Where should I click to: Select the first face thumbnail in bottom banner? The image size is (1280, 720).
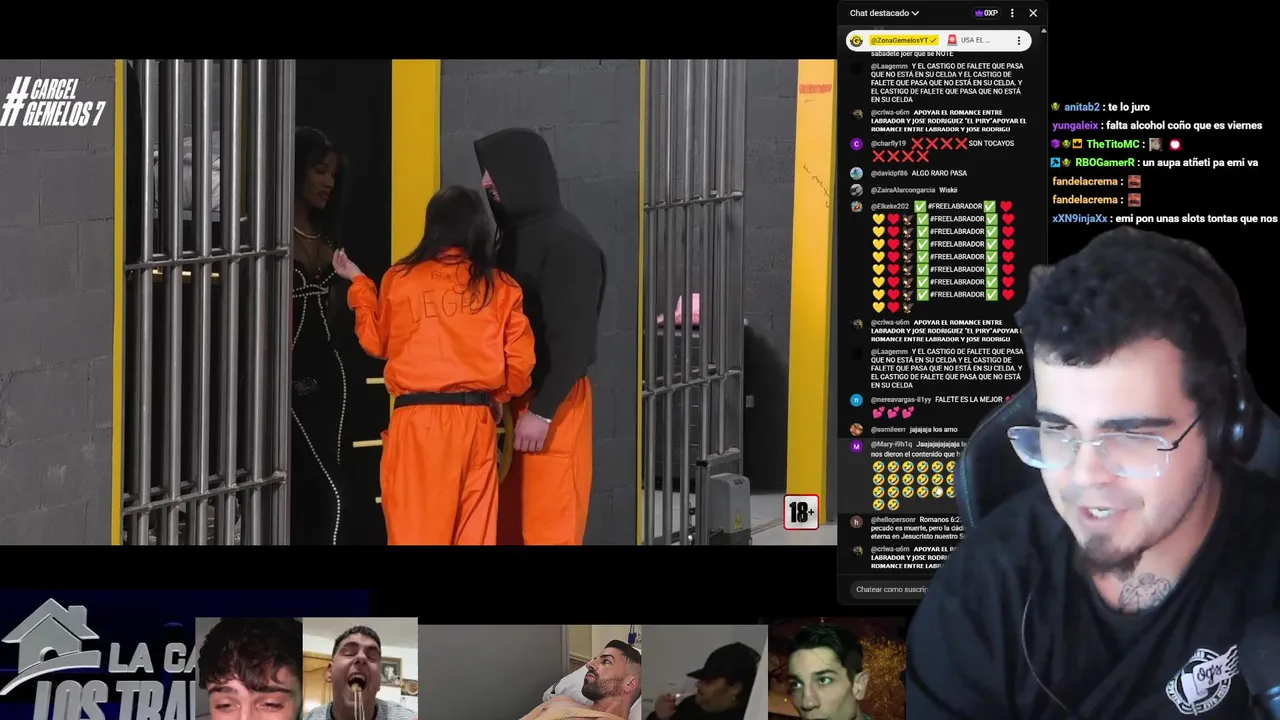pos(249,668)
